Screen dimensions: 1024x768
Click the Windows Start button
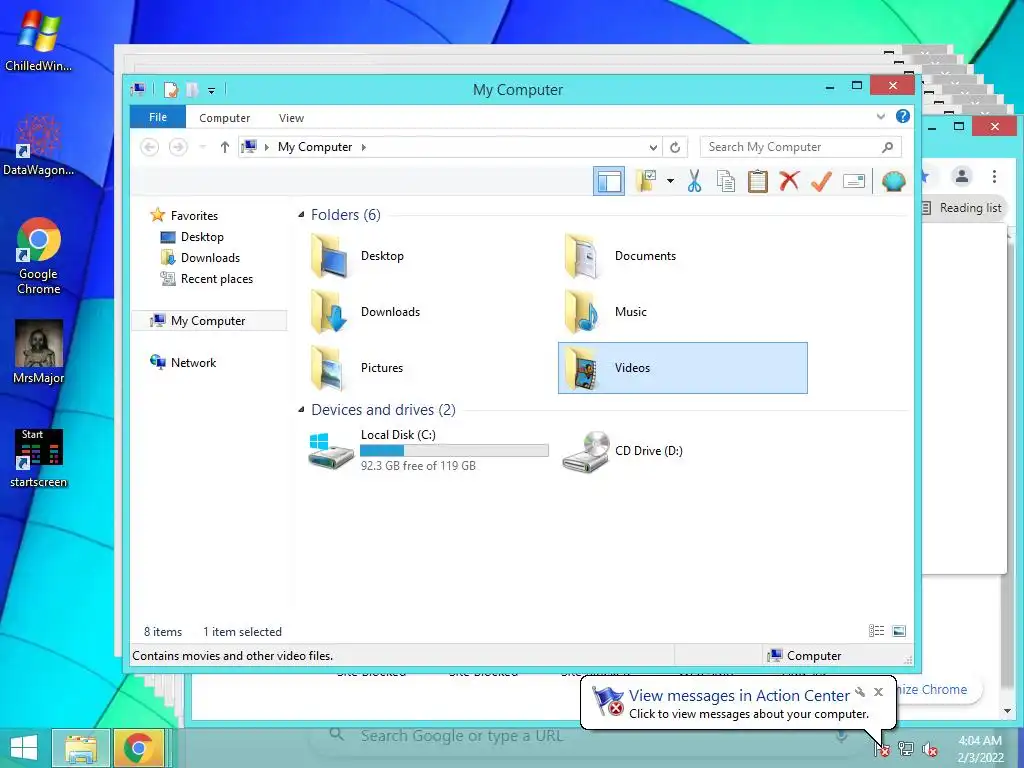point(24,748)
